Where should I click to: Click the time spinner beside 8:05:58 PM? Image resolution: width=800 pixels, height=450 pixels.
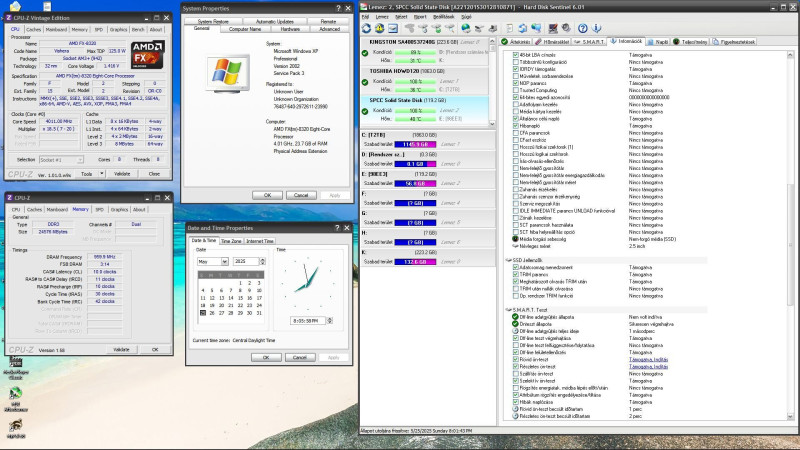[x=329, y=320]
